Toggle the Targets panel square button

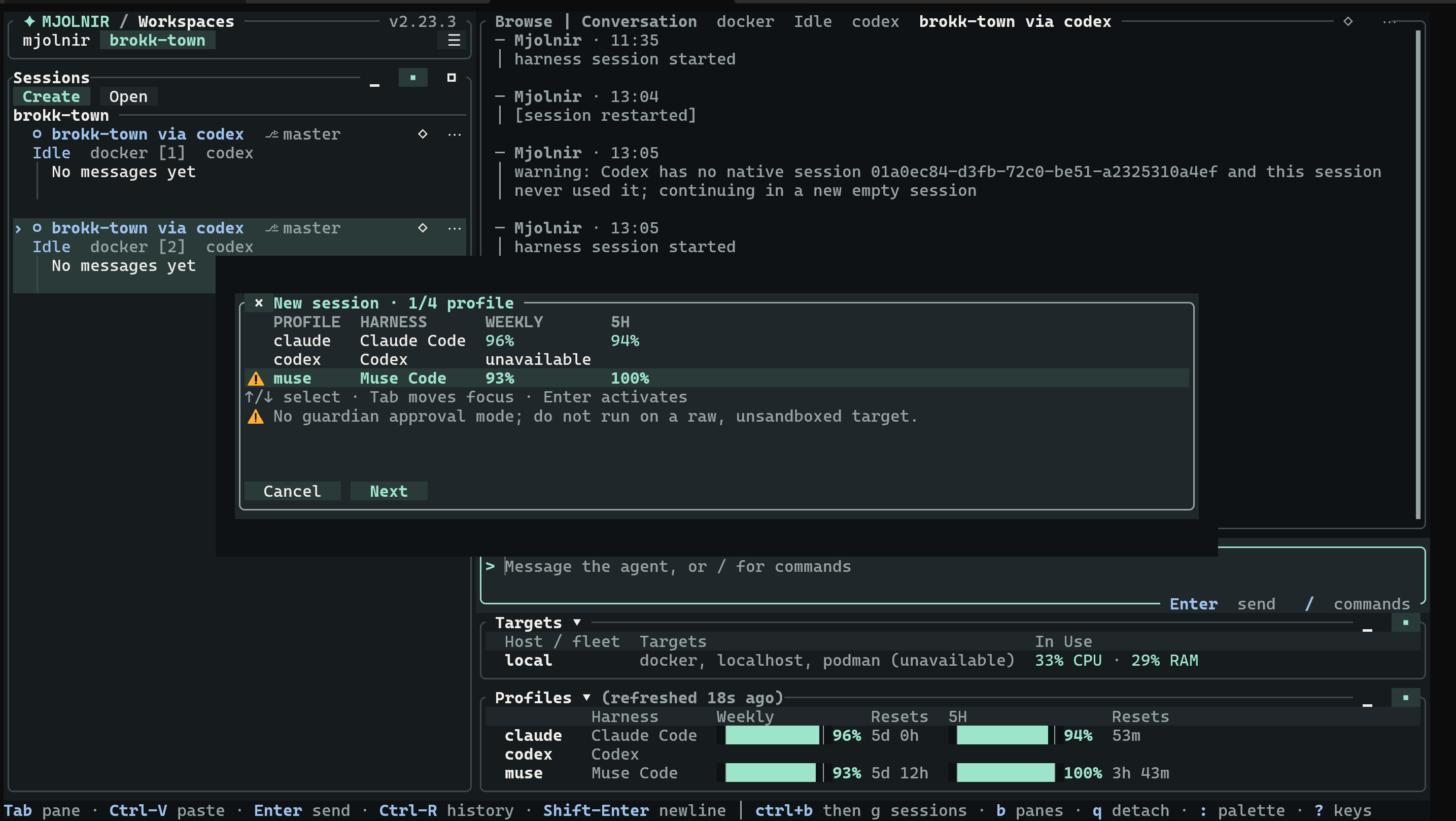[1406, 623]
